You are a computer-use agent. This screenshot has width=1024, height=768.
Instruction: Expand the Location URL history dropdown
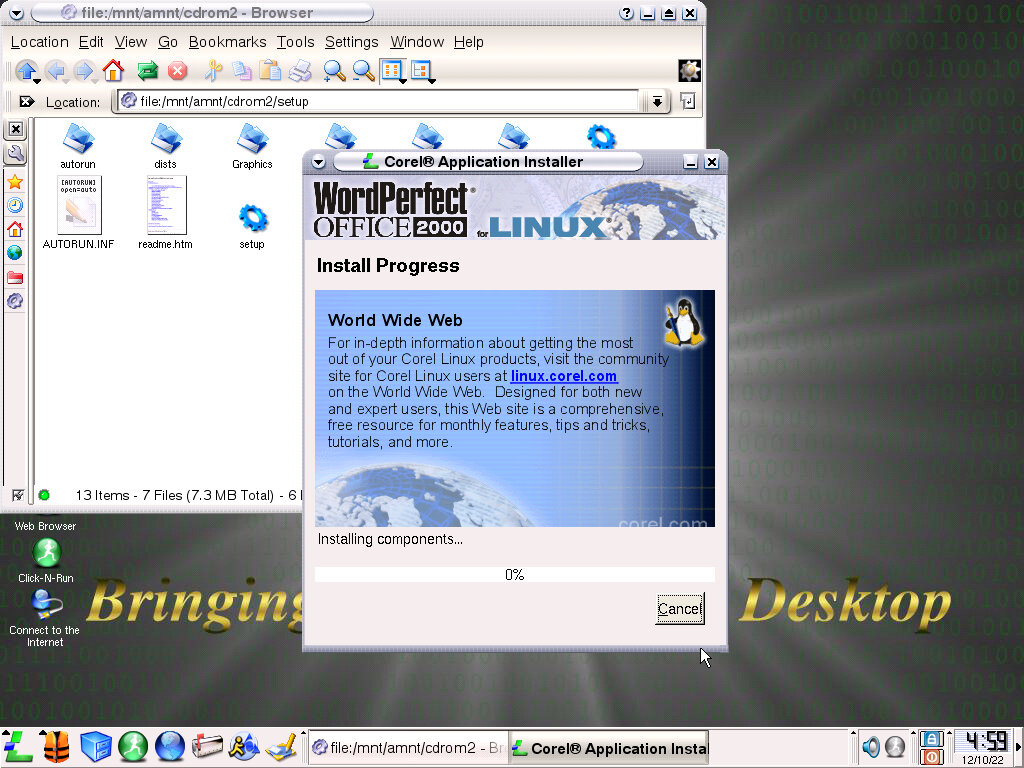656,101
